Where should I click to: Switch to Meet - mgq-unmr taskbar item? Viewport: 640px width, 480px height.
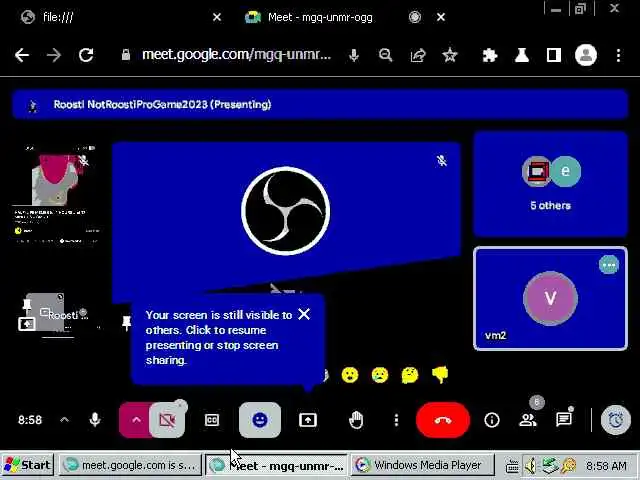[277, 465]
